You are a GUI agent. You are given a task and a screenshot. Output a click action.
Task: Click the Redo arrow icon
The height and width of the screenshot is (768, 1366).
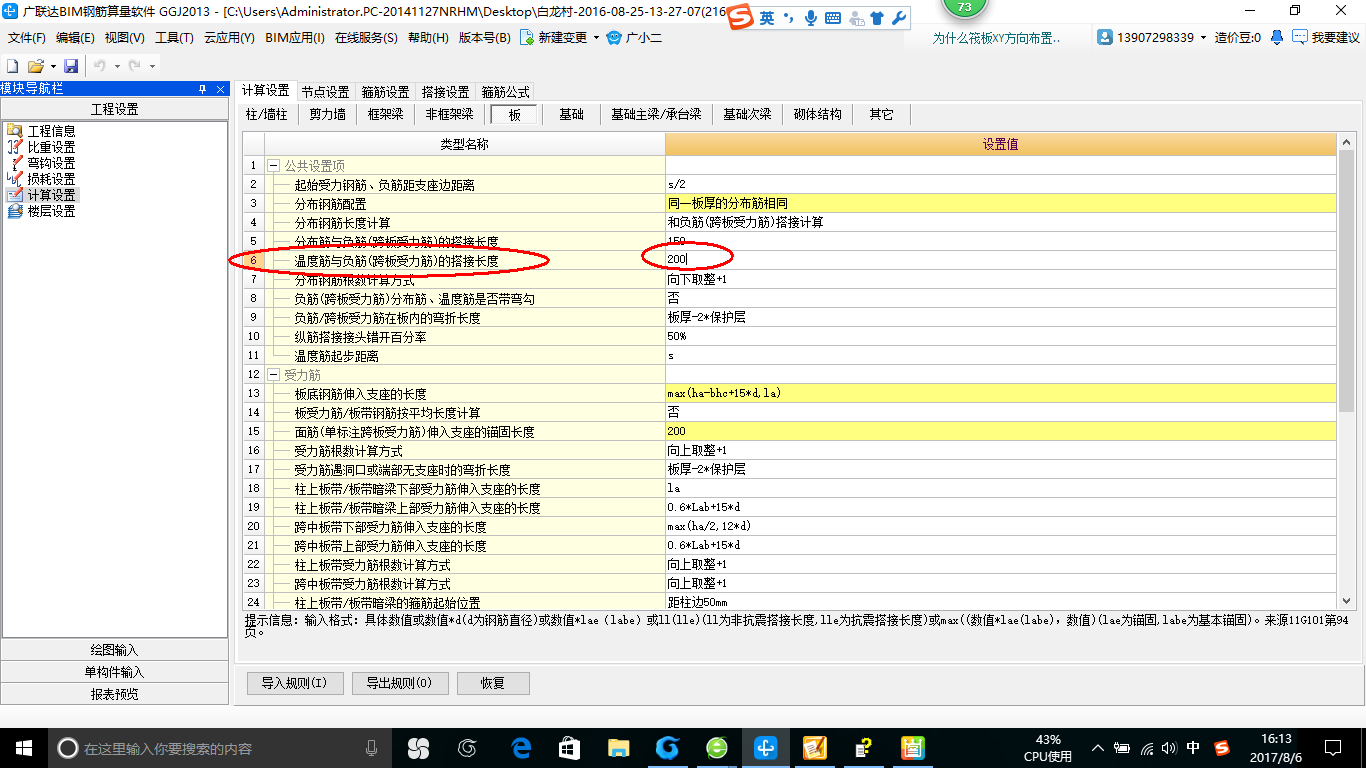134,66
